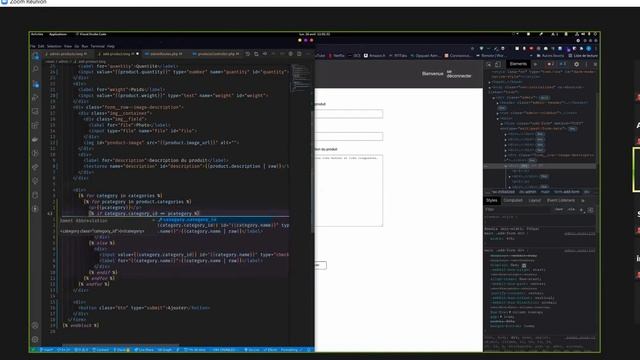Open the Accounts icon in the activity bar
The height and width of the screenshot is (360, 640).
point(36,326)
